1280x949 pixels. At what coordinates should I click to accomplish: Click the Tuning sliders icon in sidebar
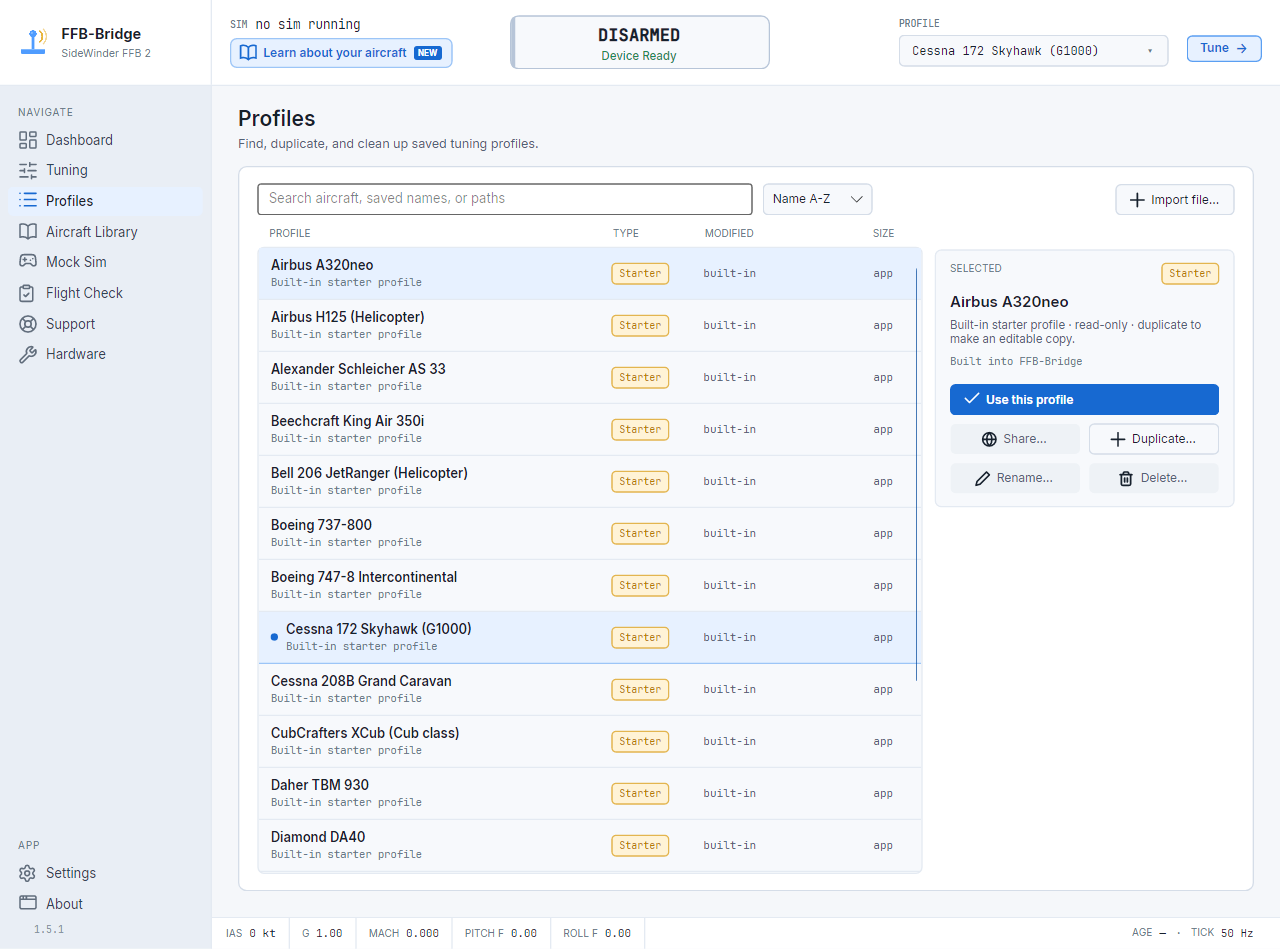(x=28, y=170)
